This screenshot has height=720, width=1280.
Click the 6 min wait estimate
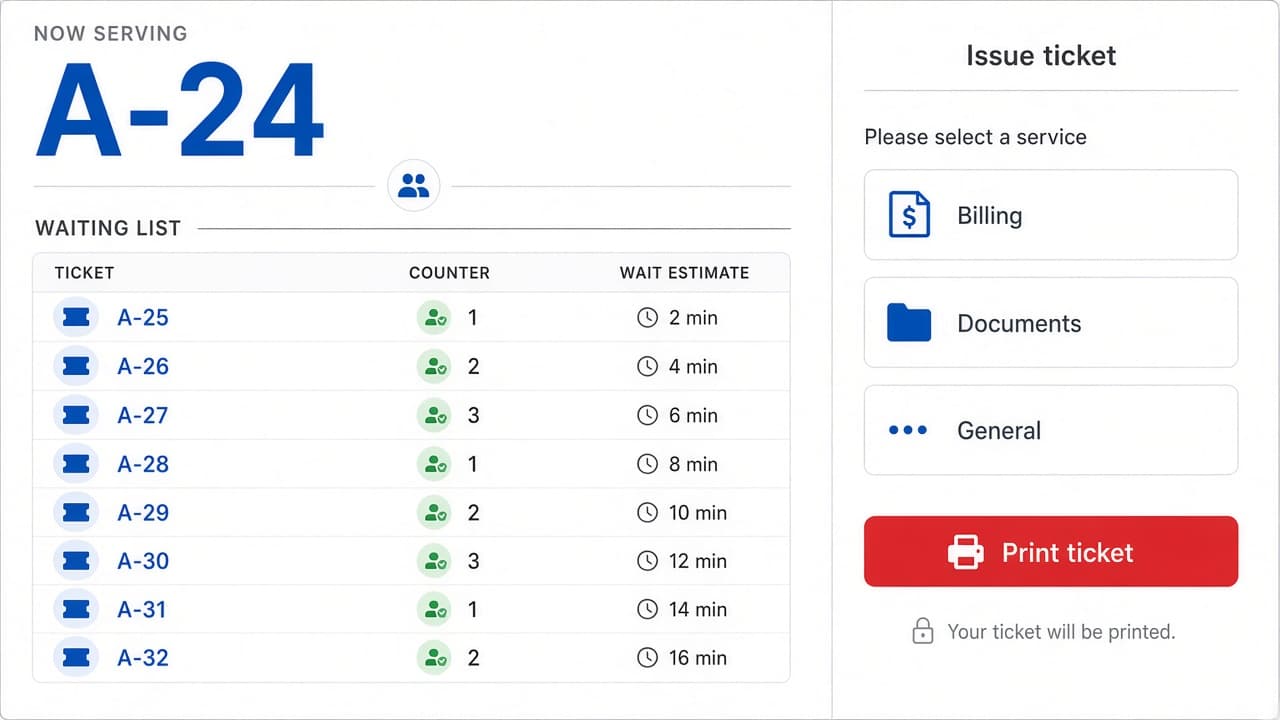pyautogui.click(x=693, y=415)
